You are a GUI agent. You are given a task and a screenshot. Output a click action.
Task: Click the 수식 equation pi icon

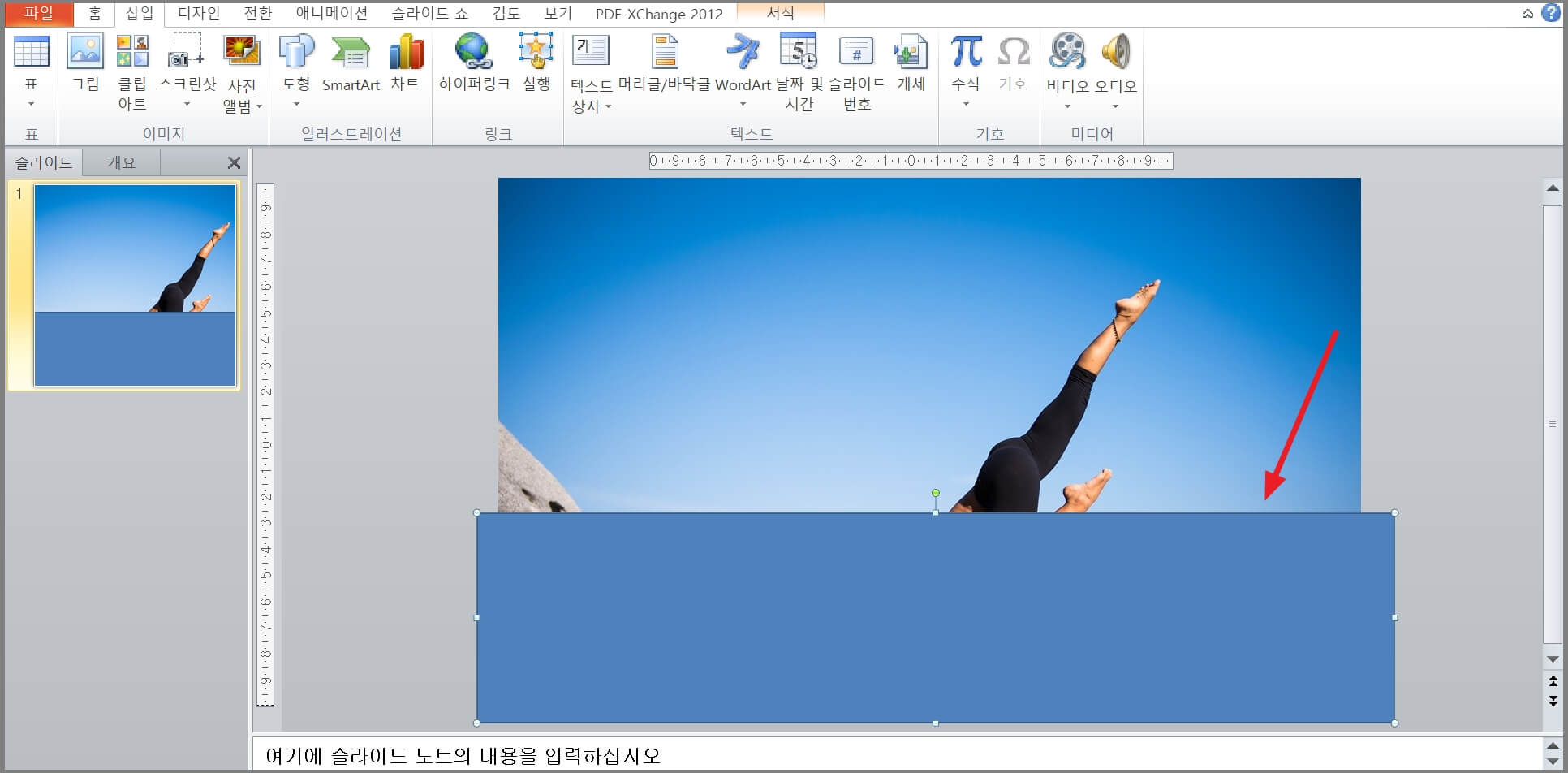pyautogui.click(x=966, y=52)
